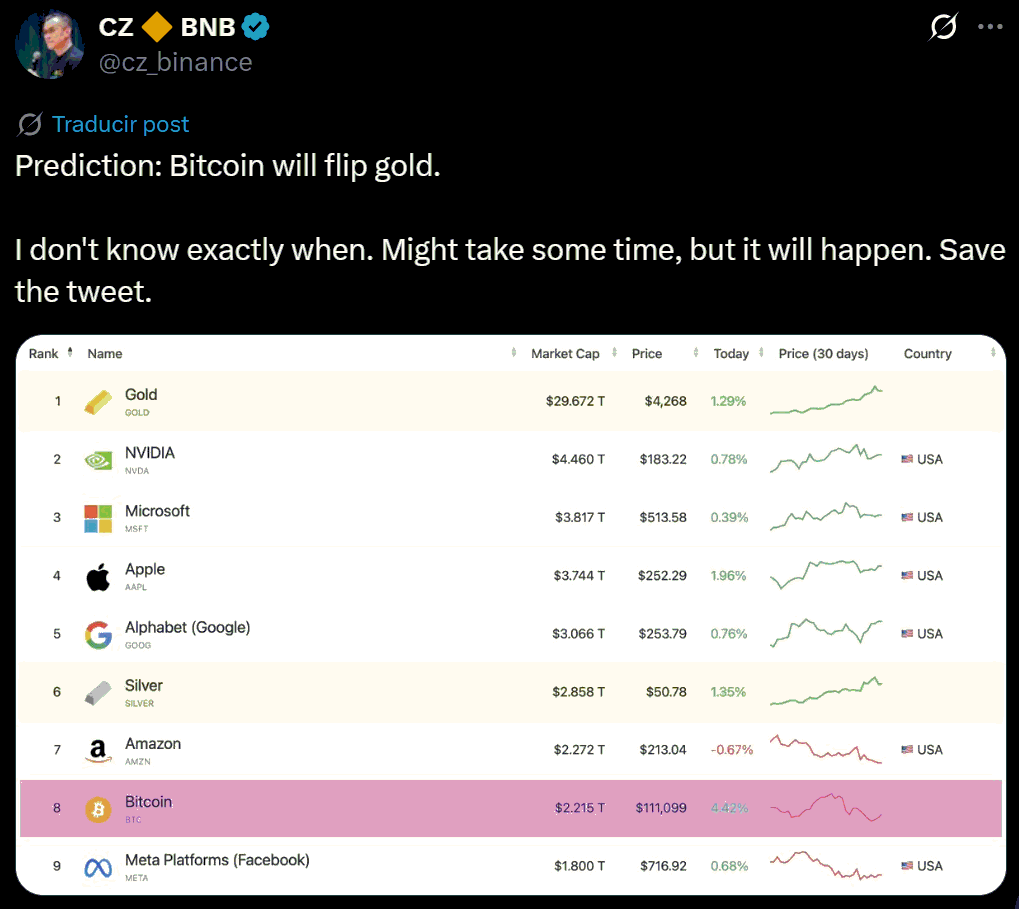The height and width of the screenshot is (909, 1019).
Task: Click the Google logo icon
Action: (x=98, y=634)
